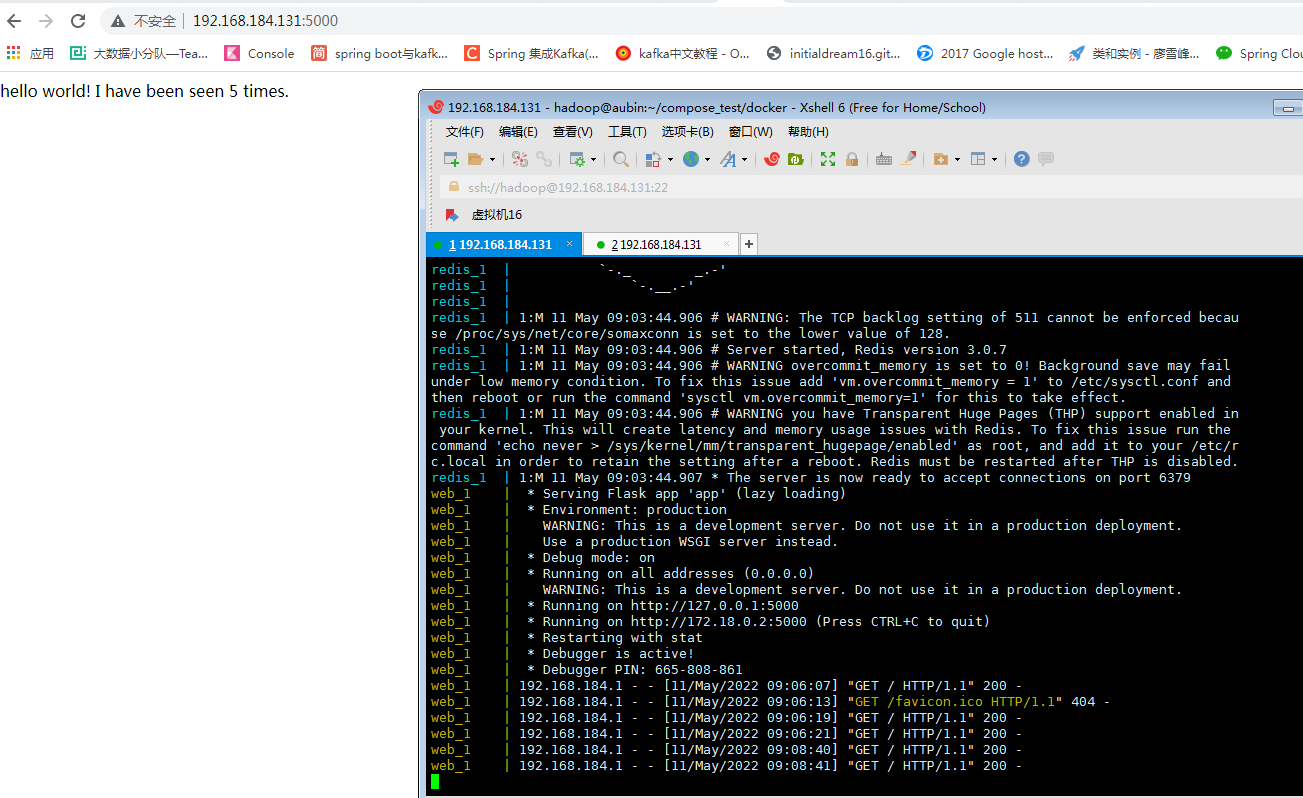Click the Open folder icon in Xshell toolbar
Image resolution: width=1303 pixels, height=798 pixels.
pos(475,159)
